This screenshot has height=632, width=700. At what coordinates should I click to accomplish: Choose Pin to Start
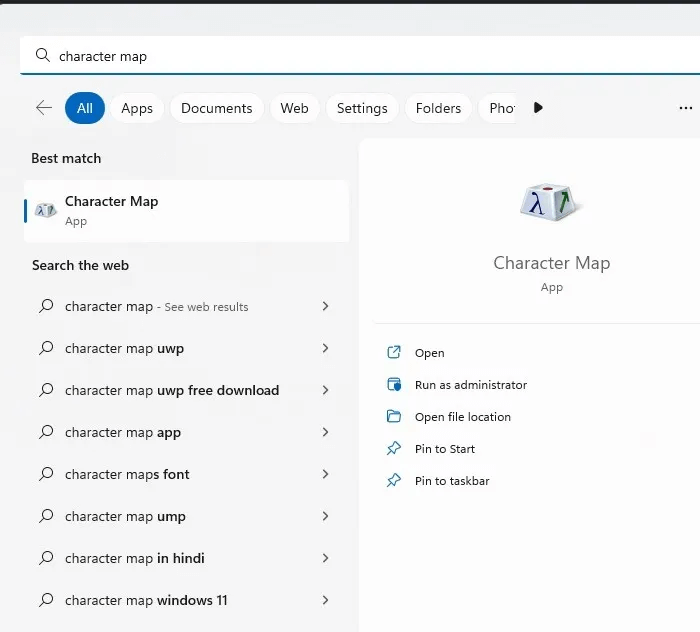(x=445, y=449)
